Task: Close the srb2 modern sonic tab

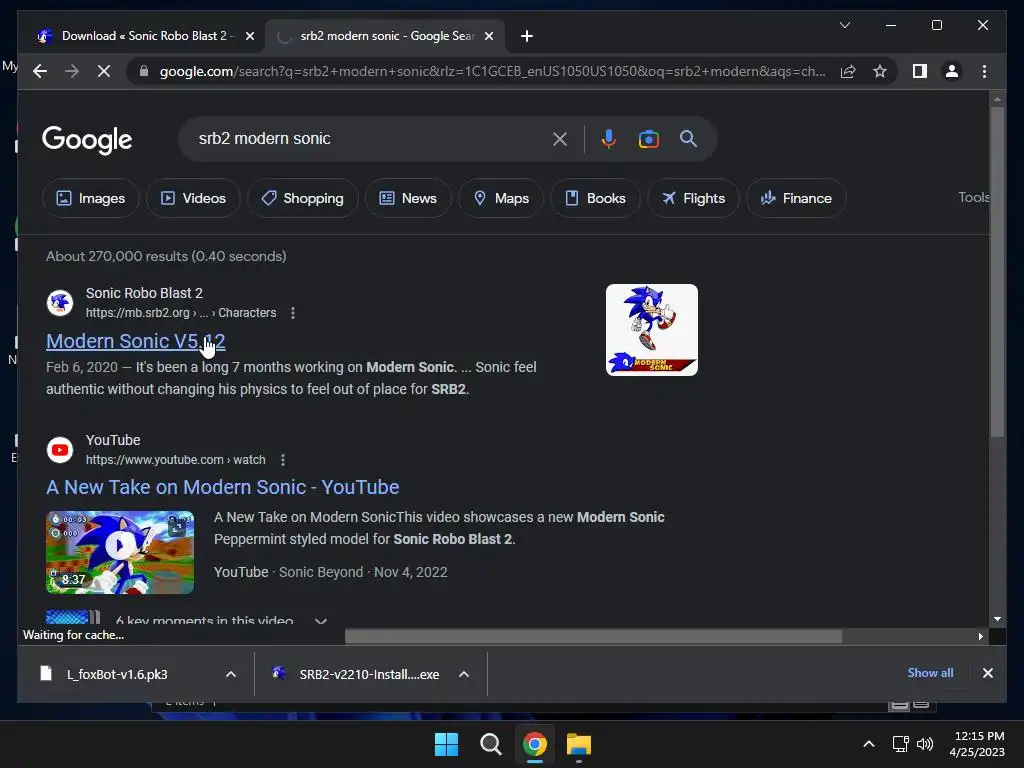Action: (488, 36)
